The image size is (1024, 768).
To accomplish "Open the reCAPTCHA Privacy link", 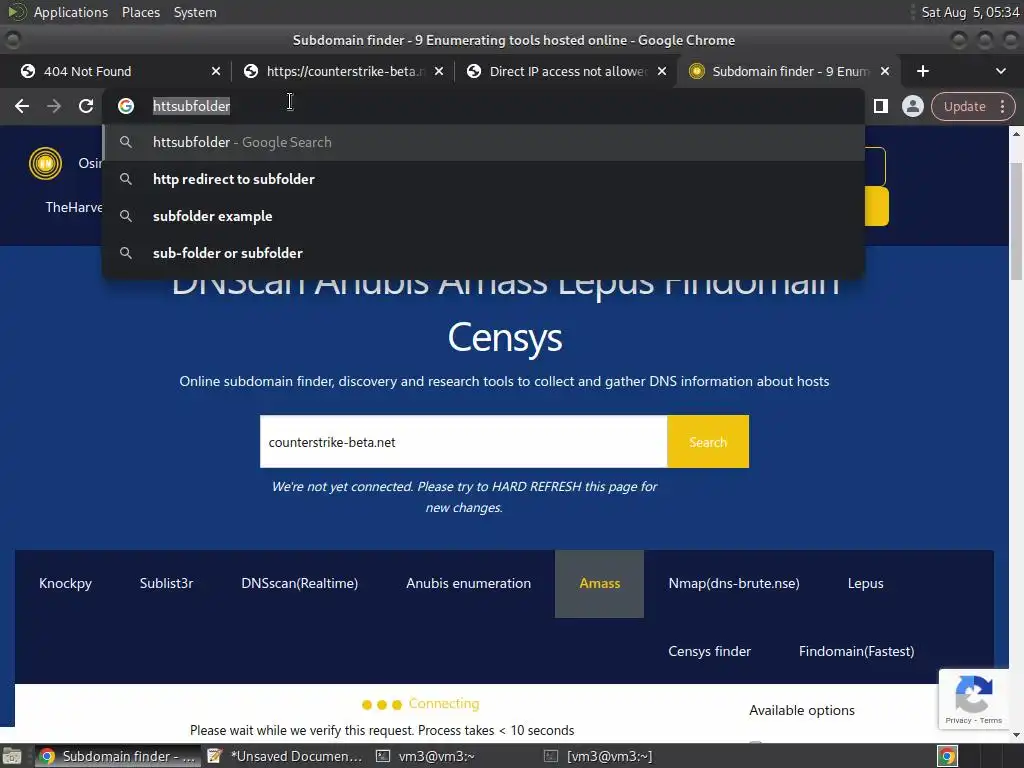I will click(x=958, y=720).
